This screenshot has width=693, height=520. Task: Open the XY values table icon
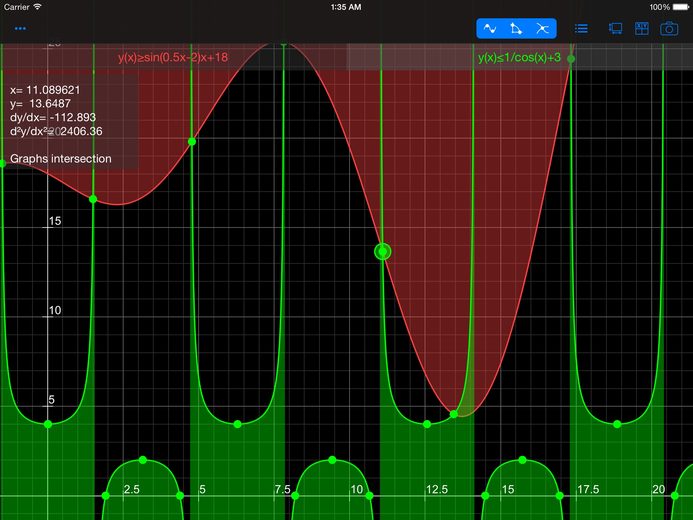click(641, 29)
